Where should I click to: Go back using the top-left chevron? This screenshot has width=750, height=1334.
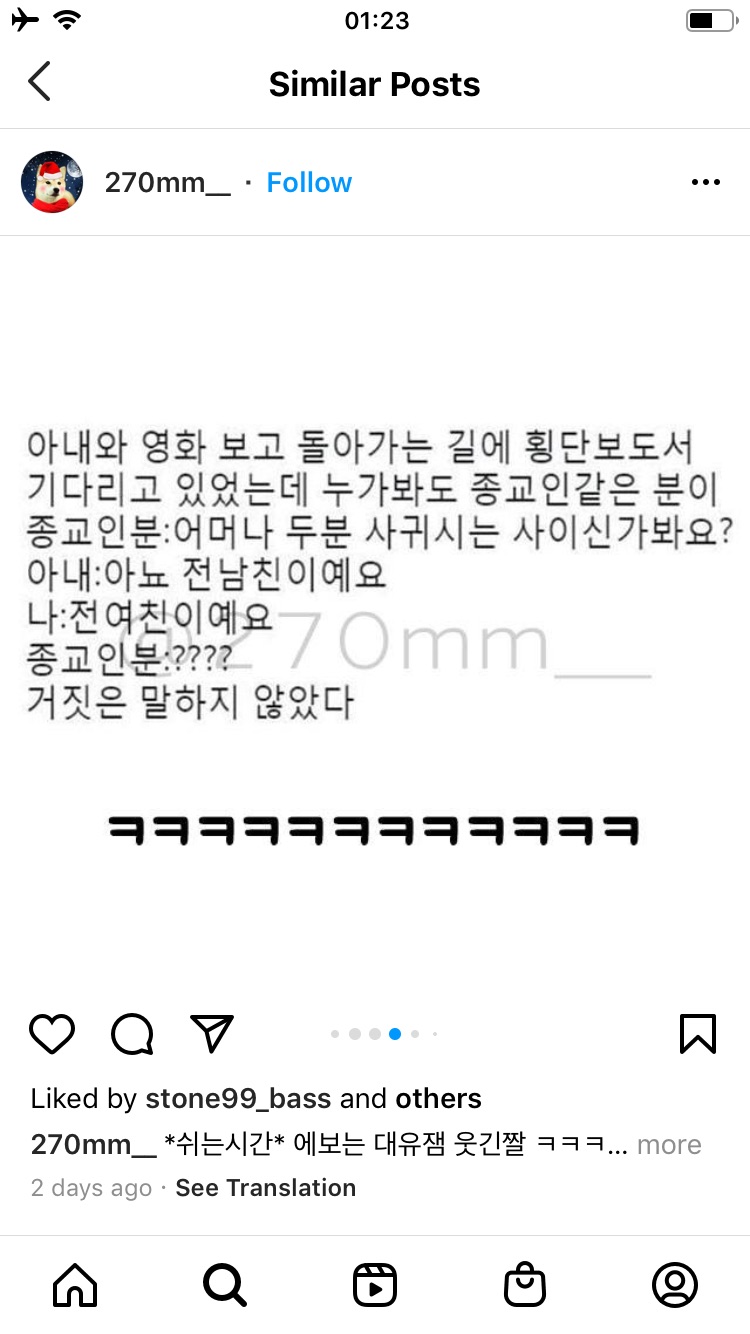tap(39, 82)
